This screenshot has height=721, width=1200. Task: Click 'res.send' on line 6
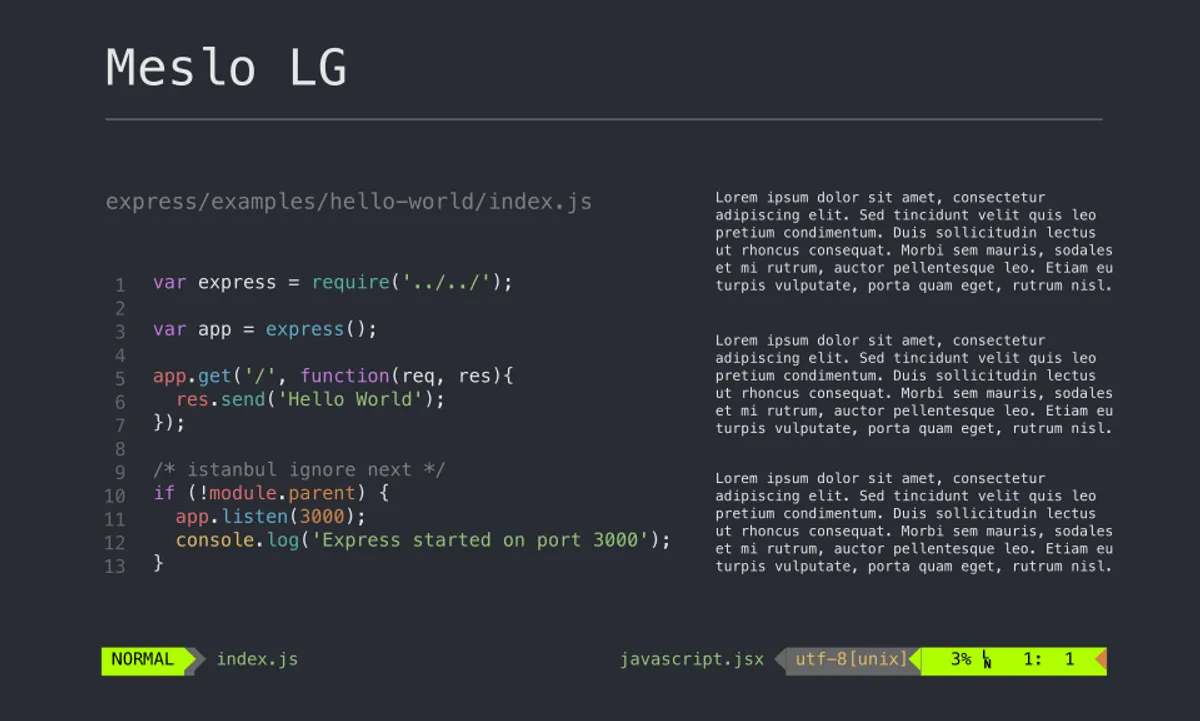[220, 400]
